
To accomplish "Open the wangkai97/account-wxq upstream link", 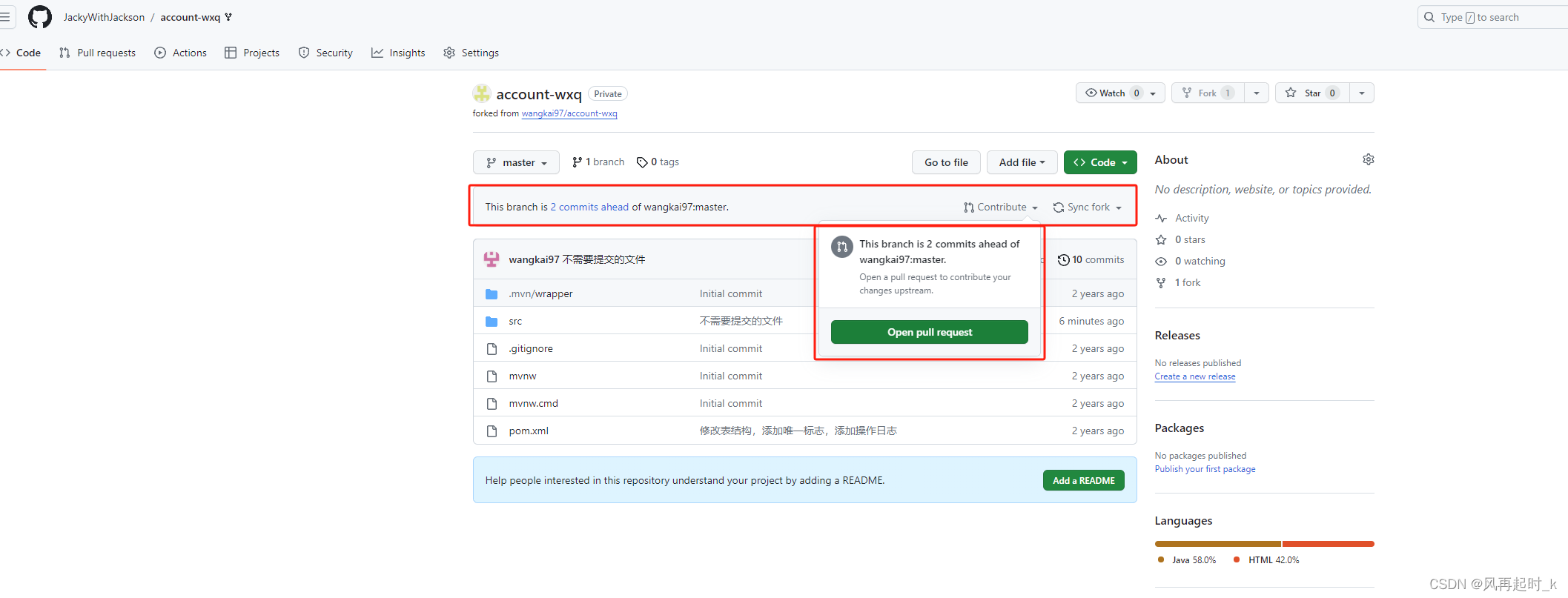I will [569, 113].
